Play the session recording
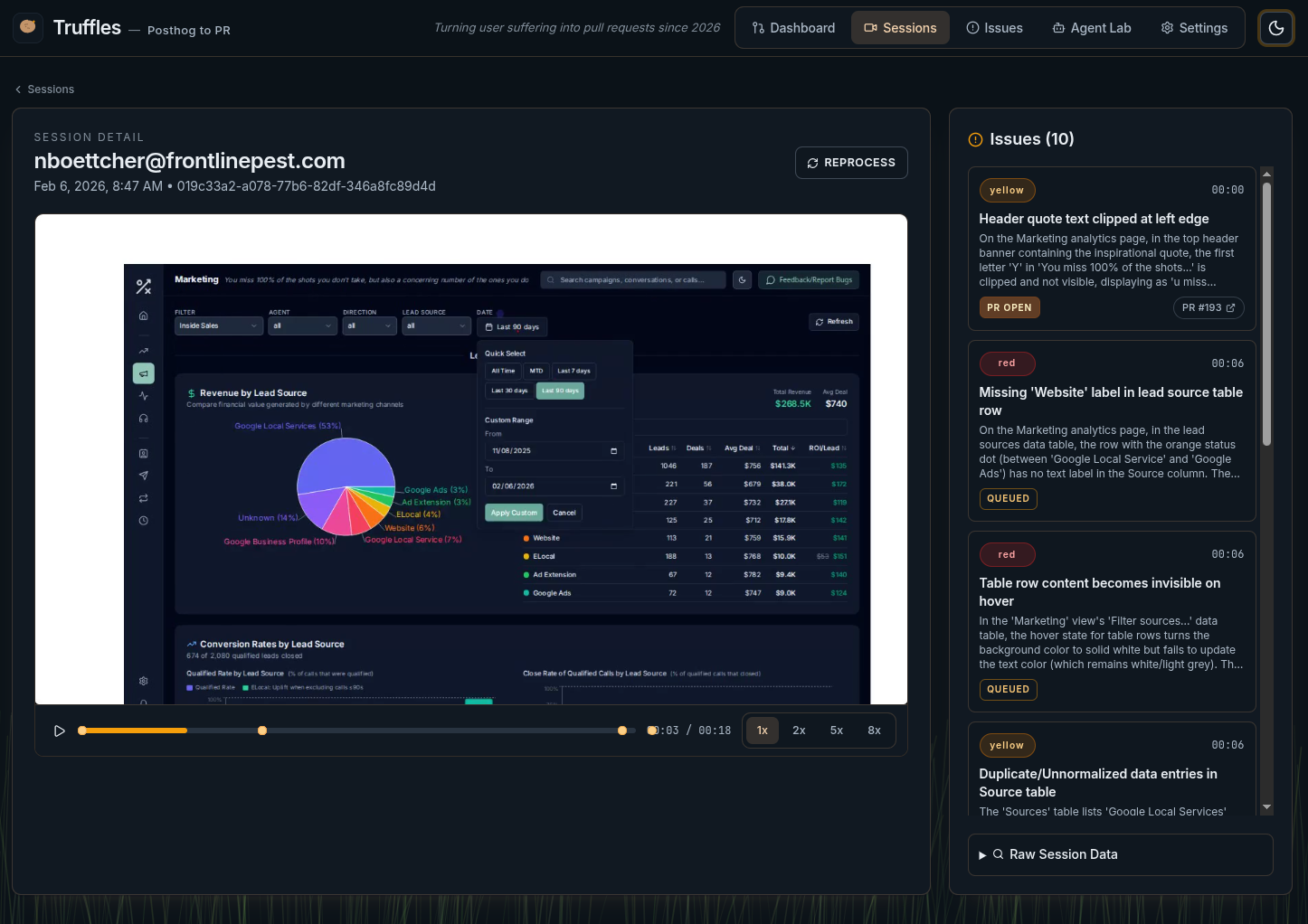This screenshot has width=1308, height=924. pos(60,731)
